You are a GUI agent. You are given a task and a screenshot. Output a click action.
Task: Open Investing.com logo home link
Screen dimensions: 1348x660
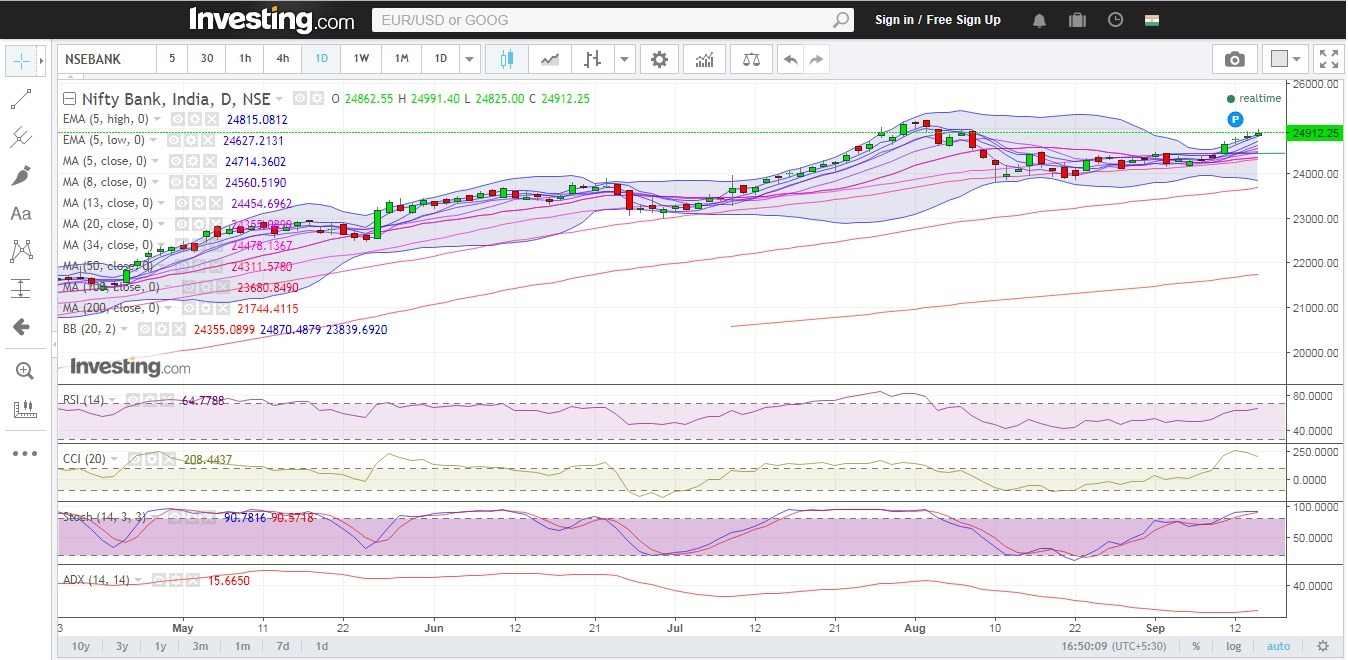click(271, 19)
